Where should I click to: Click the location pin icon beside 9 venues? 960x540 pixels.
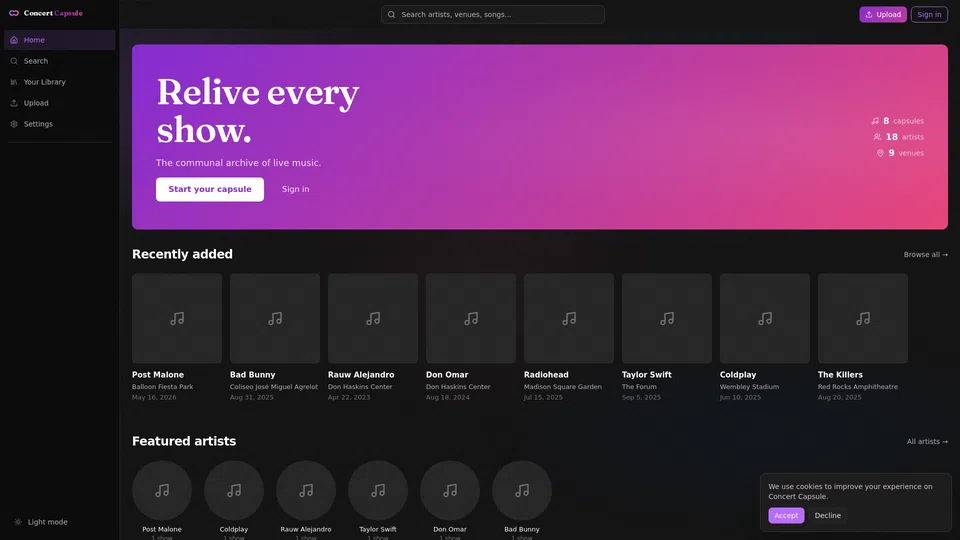(x=880, y=153)
